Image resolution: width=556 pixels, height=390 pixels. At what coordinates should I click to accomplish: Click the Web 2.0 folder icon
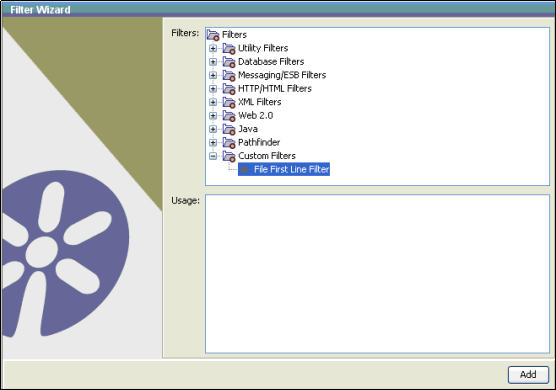click(x=229, y=116)
